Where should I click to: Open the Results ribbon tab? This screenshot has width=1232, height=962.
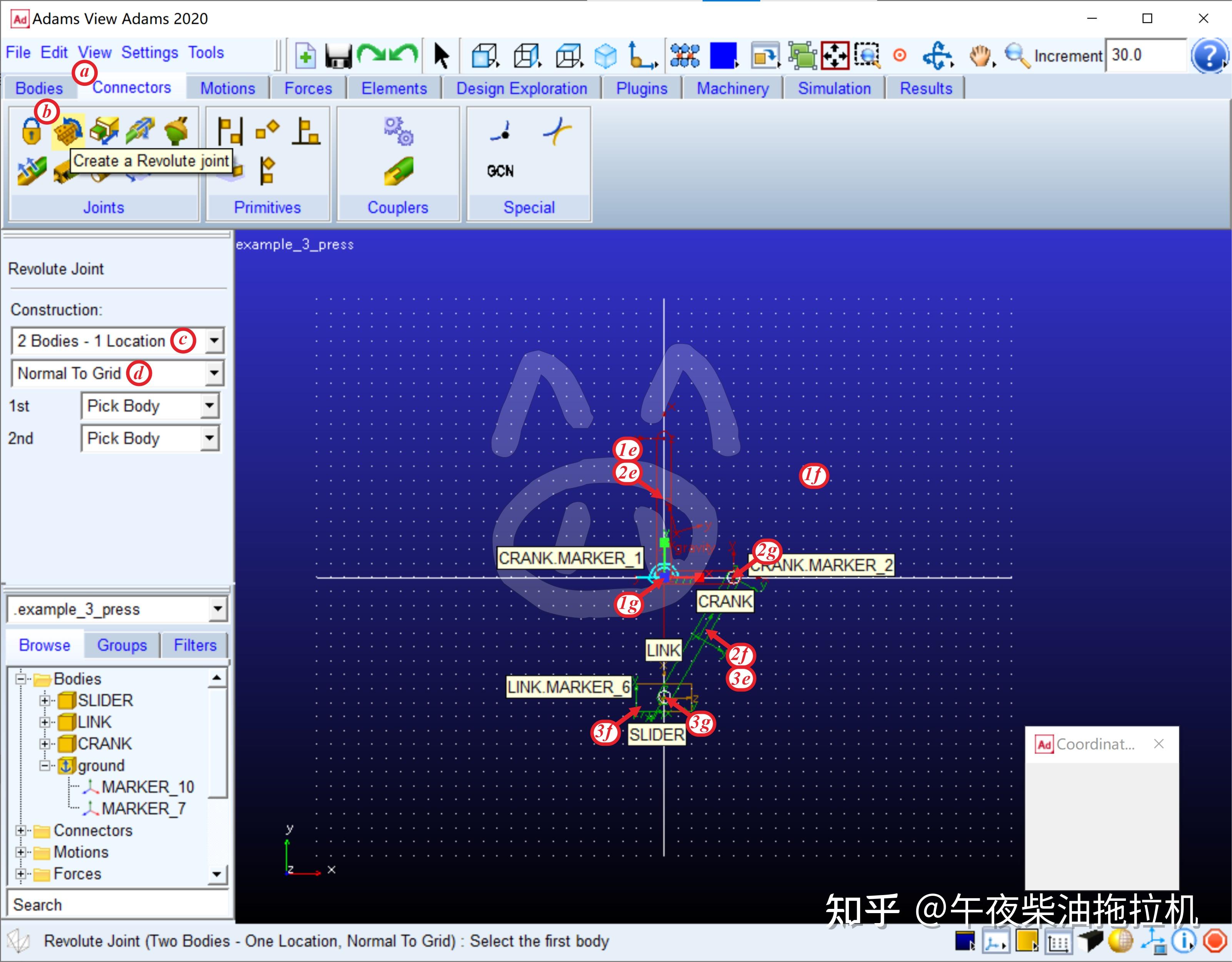(926, 89)
